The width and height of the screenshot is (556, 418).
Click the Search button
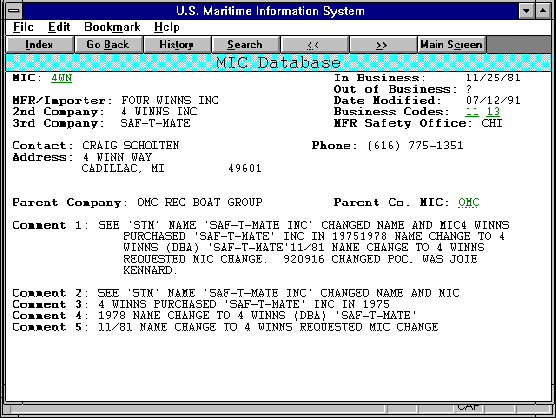tap(245, 45)
